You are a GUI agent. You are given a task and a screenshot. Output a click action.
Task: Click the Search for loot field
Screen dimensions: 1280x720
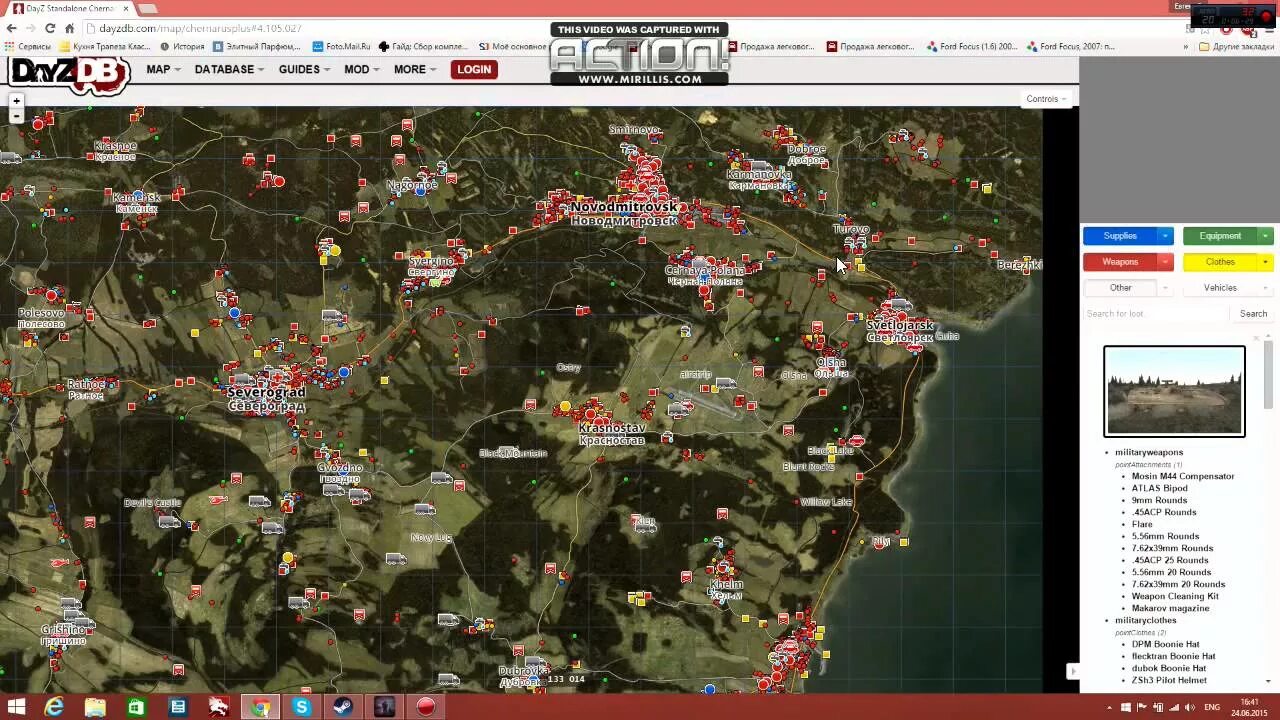click(1157, 314)
